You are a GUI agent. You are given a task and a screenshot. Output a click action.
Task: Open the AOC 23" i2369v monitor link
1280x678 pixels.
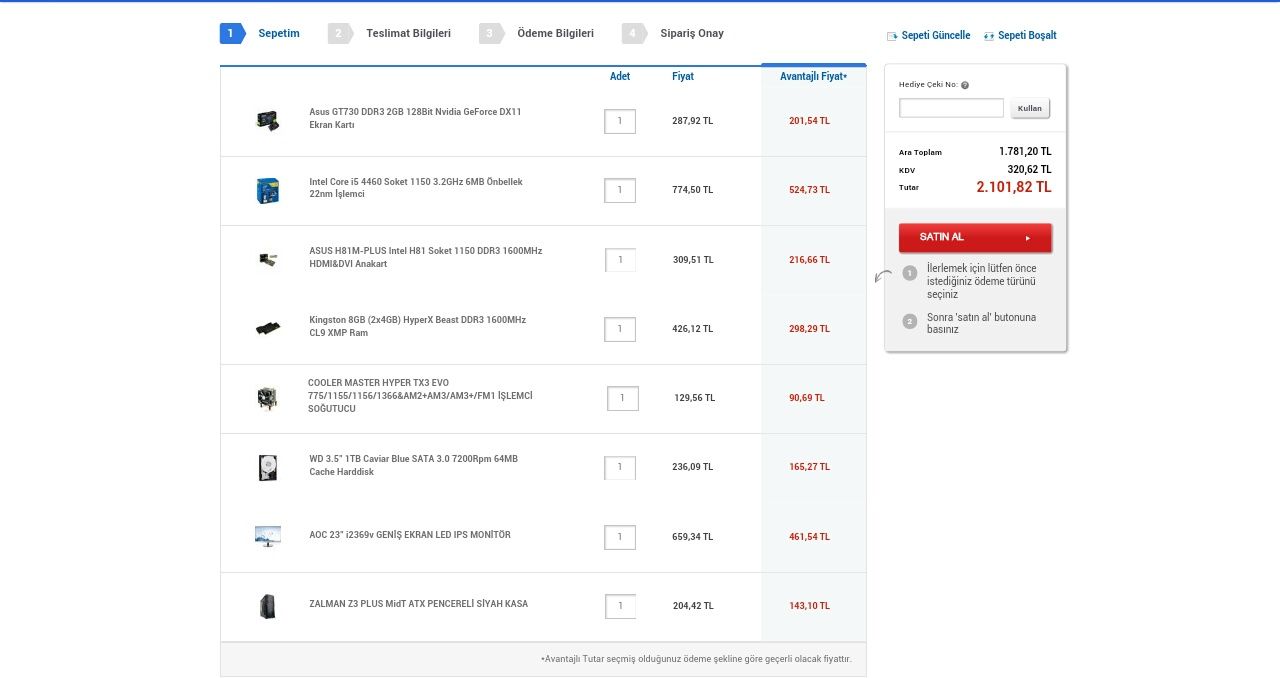coord(410,535)
